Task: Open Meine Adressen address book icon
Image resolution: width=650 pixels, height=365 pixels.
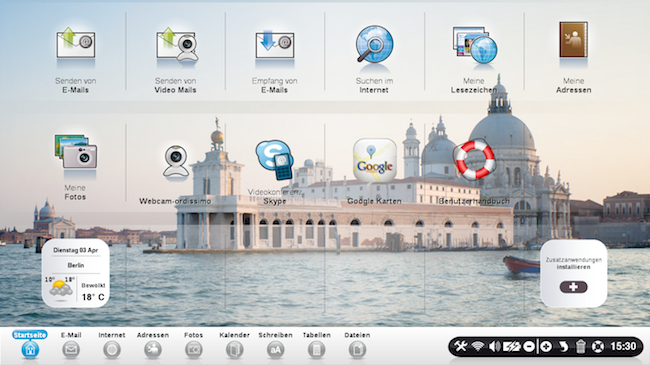Action: point(573,39)
